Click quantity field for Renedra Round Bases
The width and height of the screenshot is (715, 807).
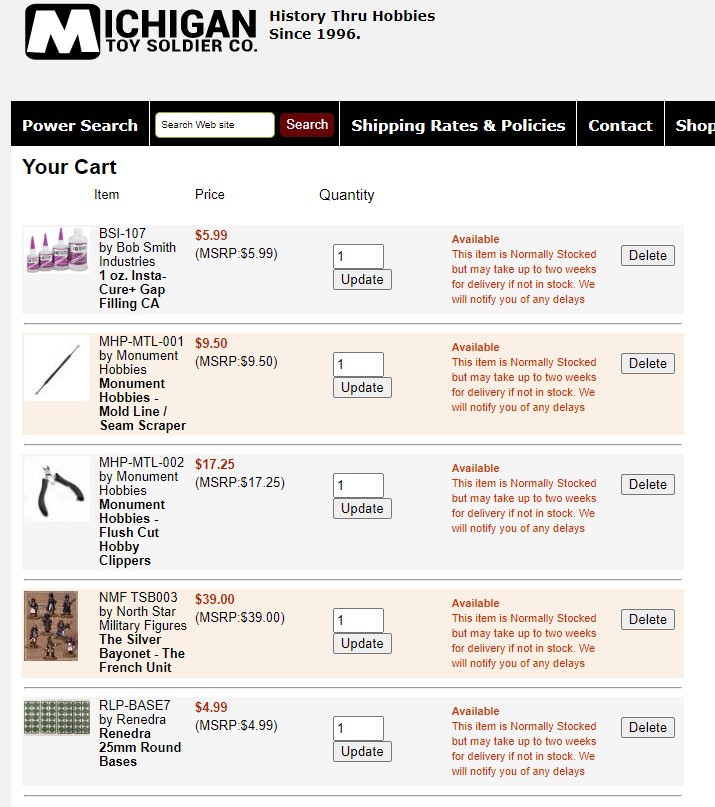pyautogui.click(x=358, y=728)
